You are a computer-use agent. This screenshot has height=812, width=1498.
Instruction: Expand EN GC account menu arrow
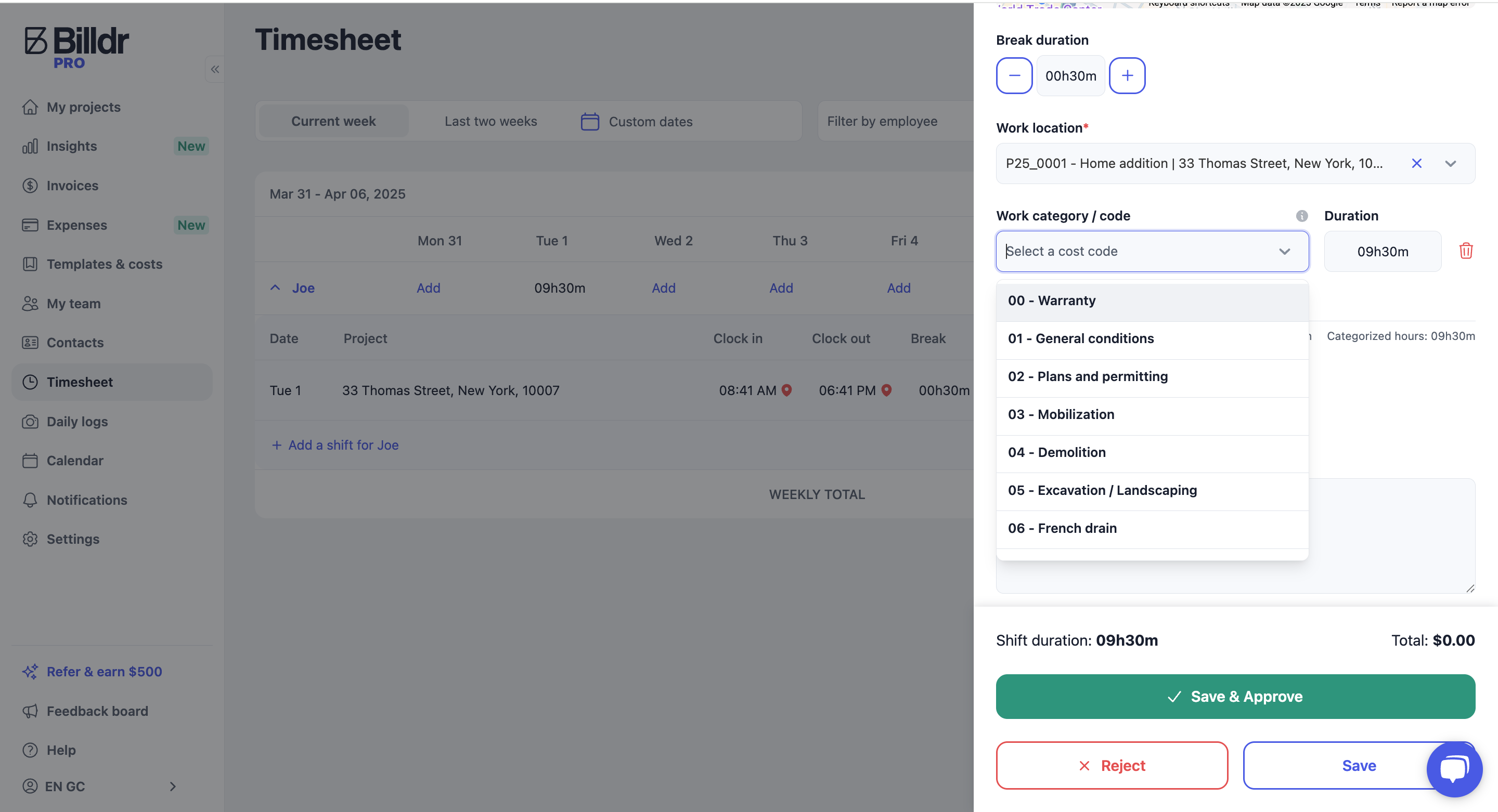coord(173,787)
